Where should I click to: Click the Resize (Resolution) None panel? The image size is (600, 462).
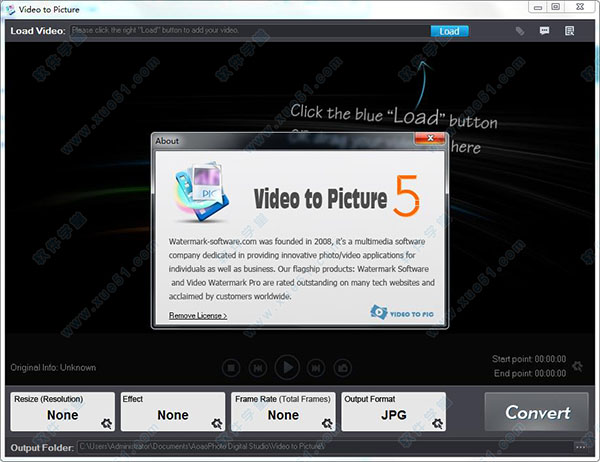click(63, 411)
